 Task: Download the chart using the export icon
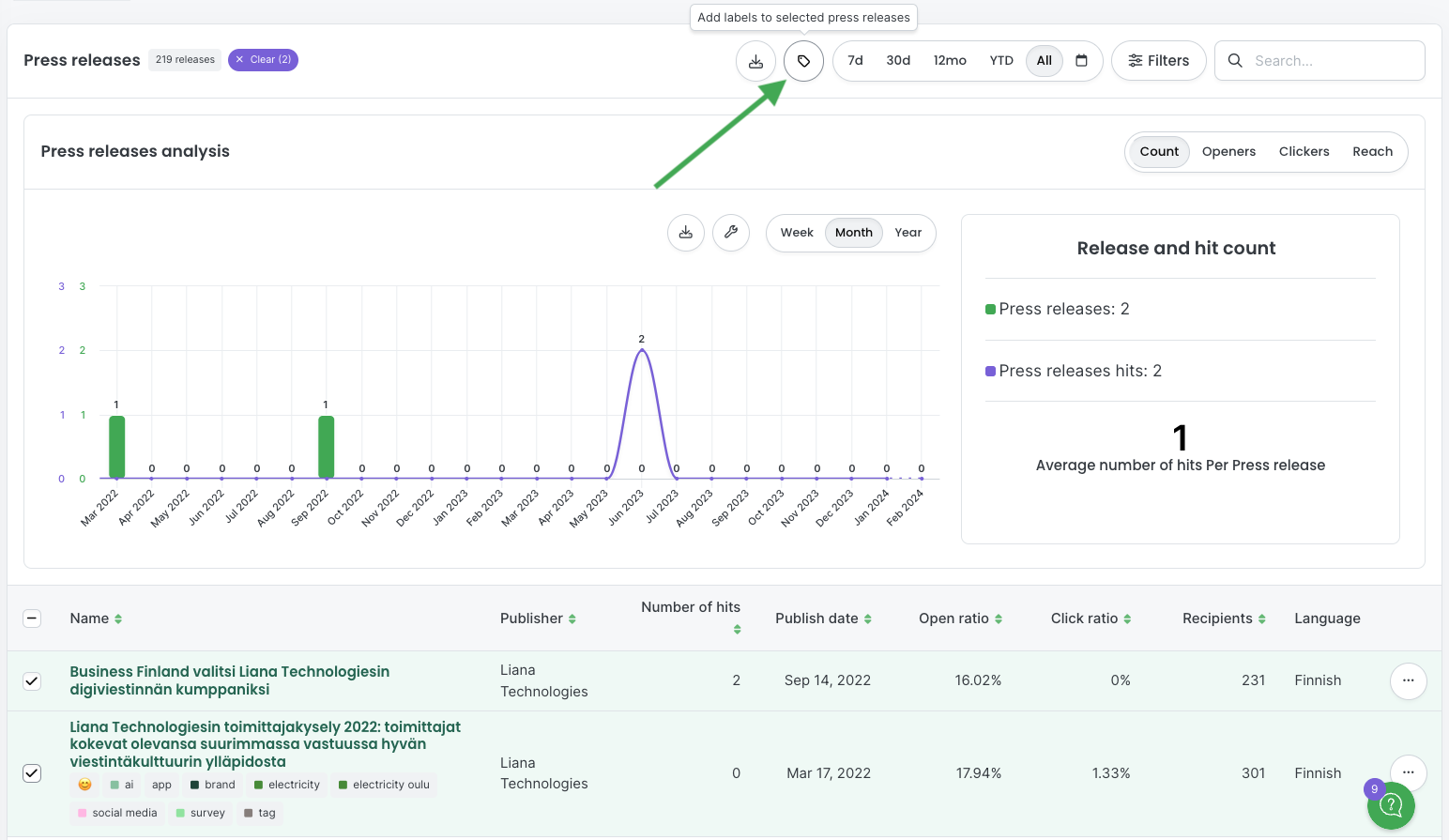686,233
